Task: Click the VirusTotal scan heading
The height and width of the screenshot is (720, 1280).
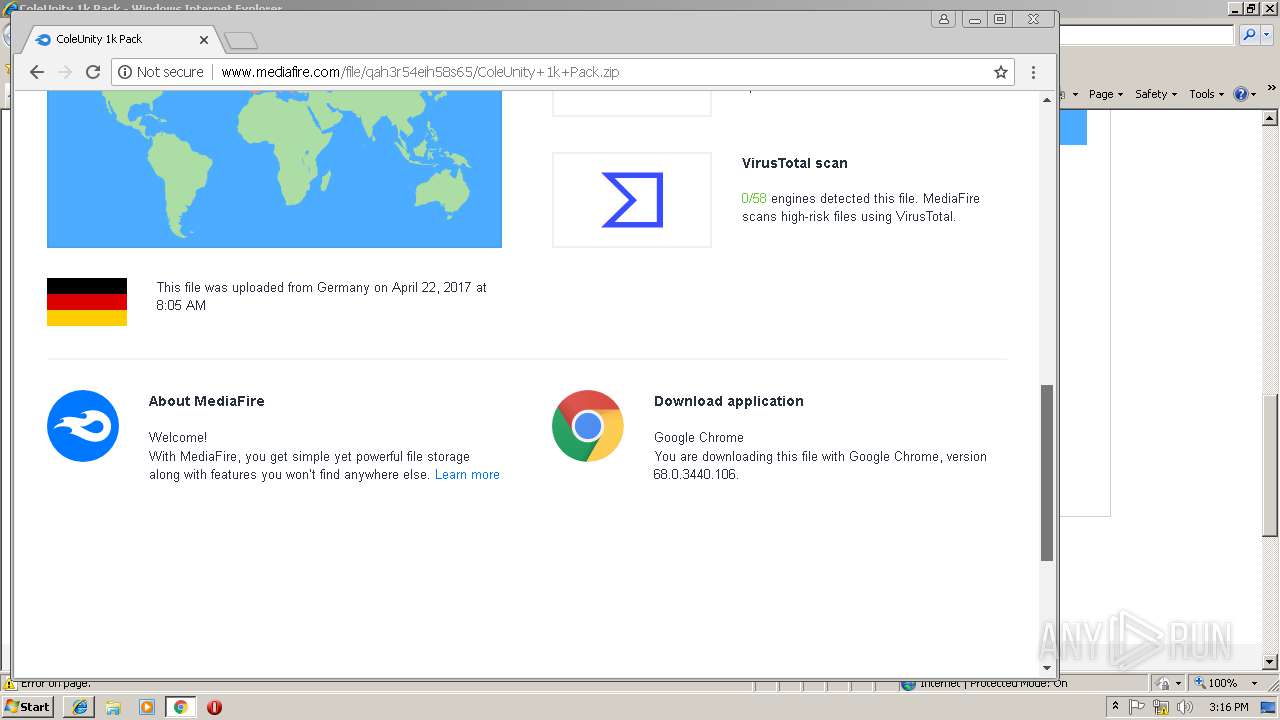Action: tap(795, 163)
